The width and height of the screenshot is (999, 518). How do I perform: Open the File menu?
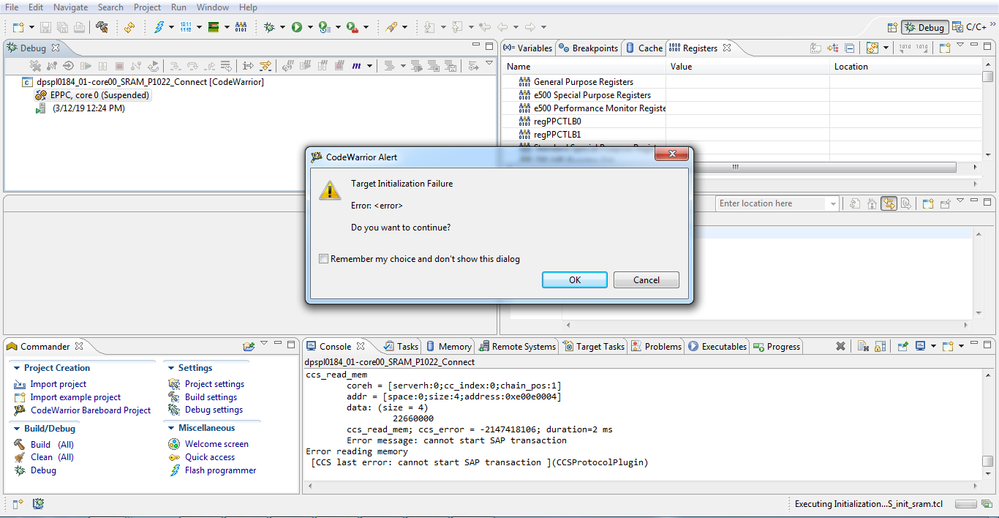tap(11, 7)
